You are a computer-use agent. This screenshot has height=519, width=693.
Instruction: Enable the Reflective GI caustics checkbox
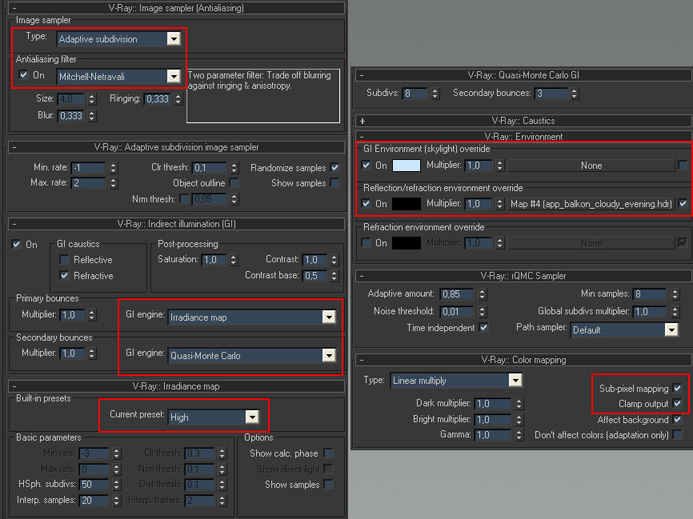[64, 260]
